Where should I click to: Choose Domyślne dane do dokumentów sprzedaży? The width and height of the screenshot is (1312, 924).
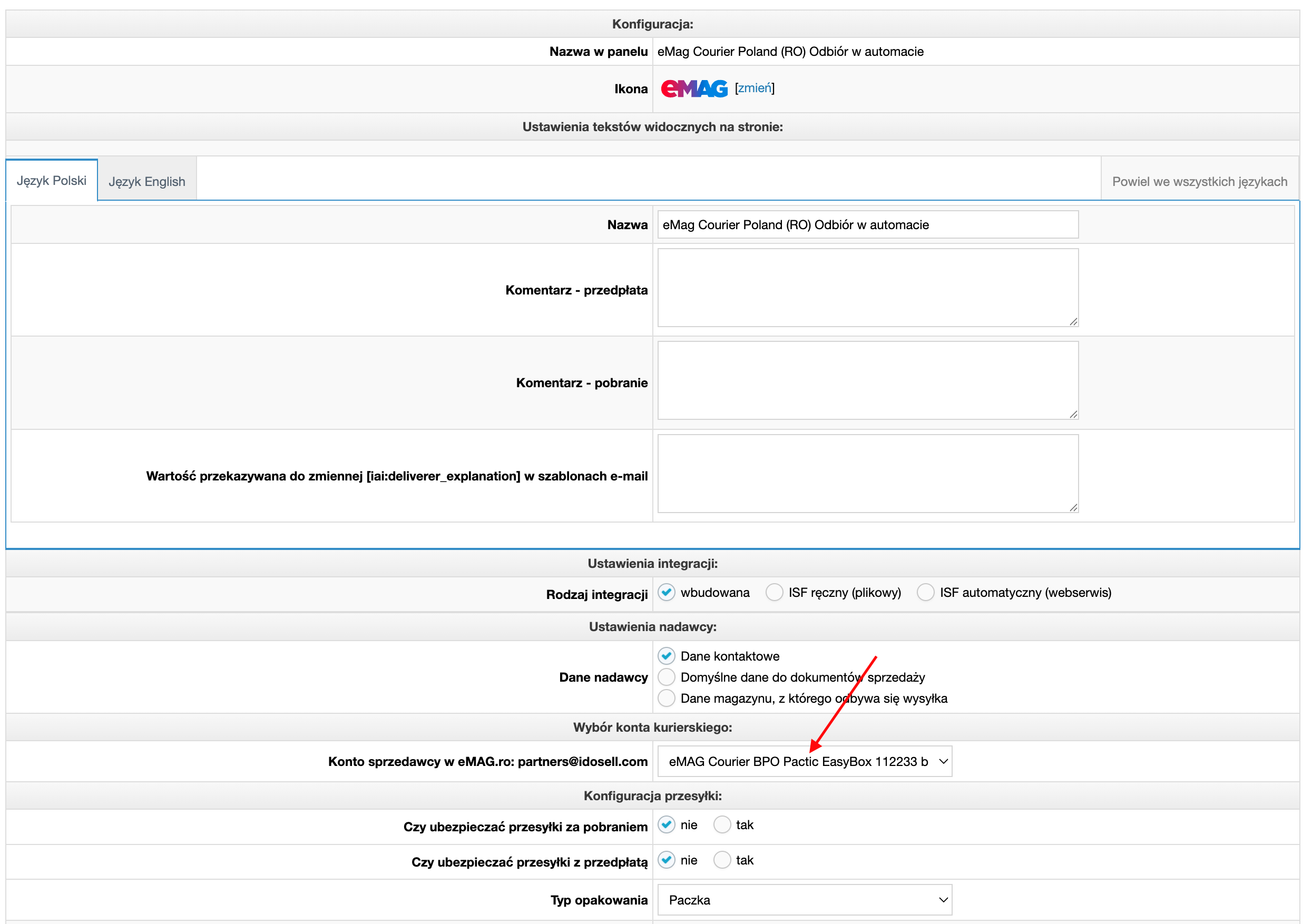pyautogui.click(x=667, y=677)
